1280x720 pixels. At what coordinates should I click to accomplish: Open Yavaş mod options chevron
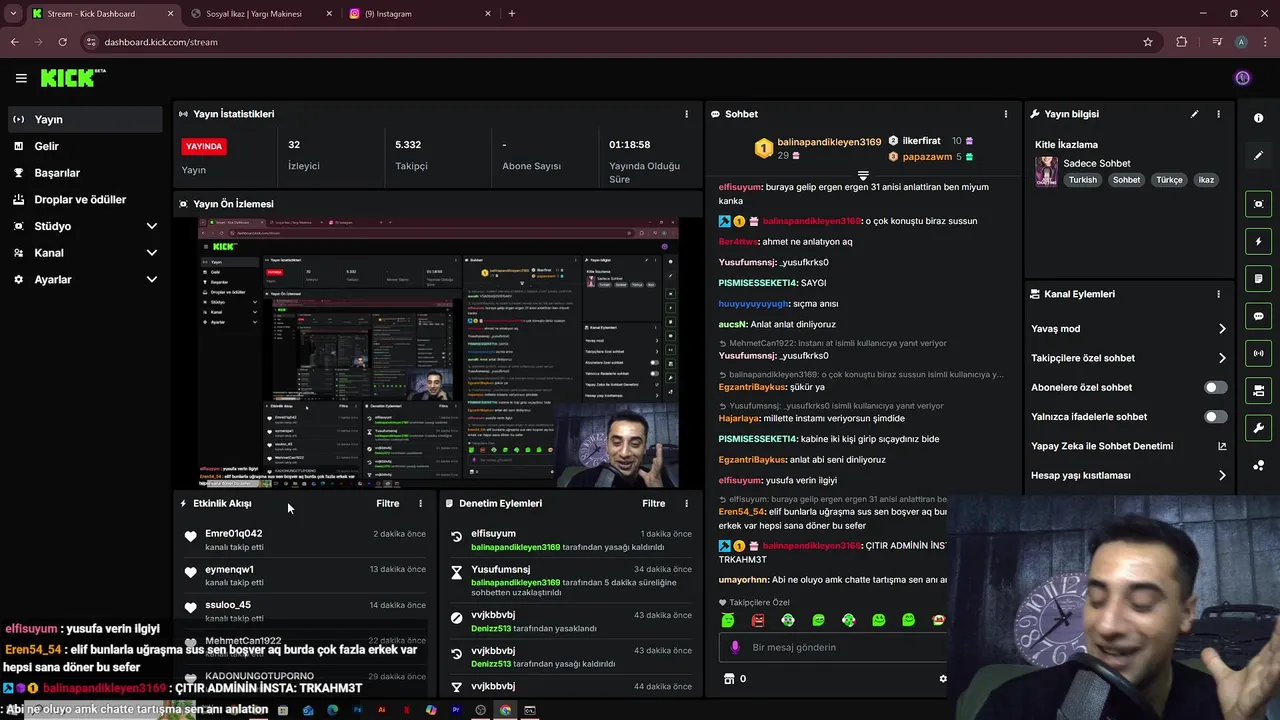[x=1222, y=329]
